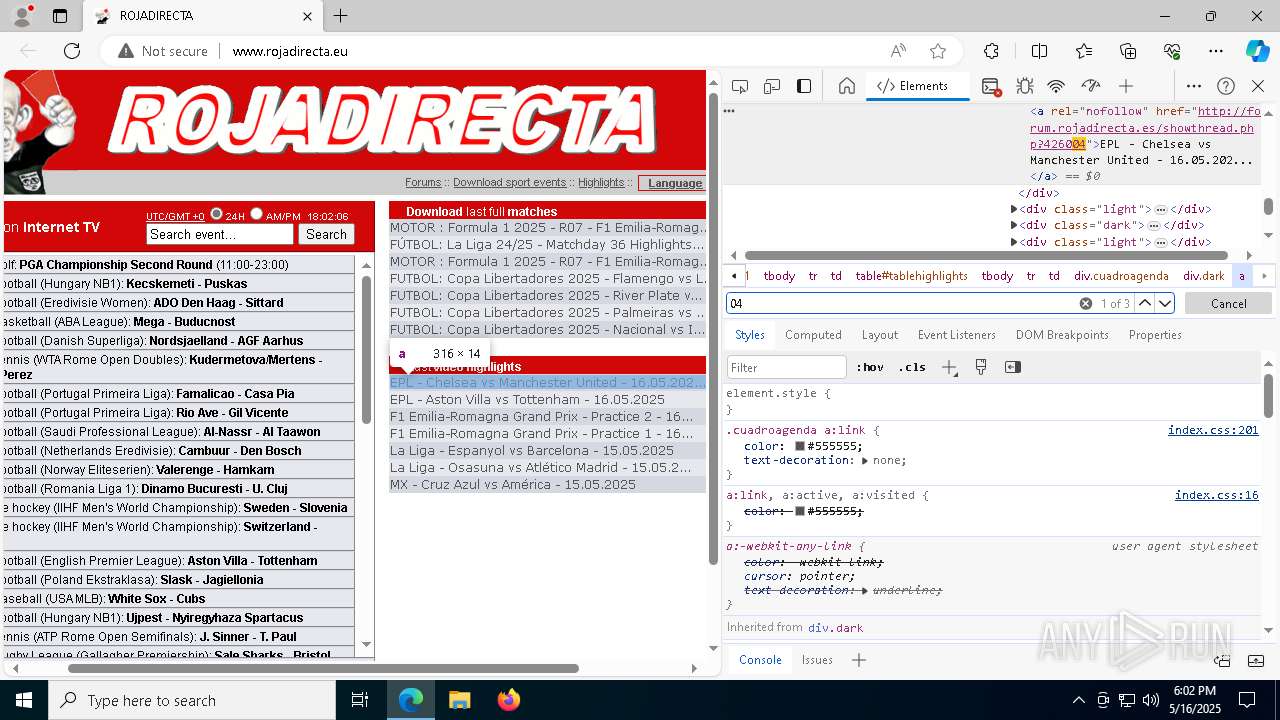Open the Issues drawer tab
This screenshot has height=720, width=1280.
click(817, 660)
